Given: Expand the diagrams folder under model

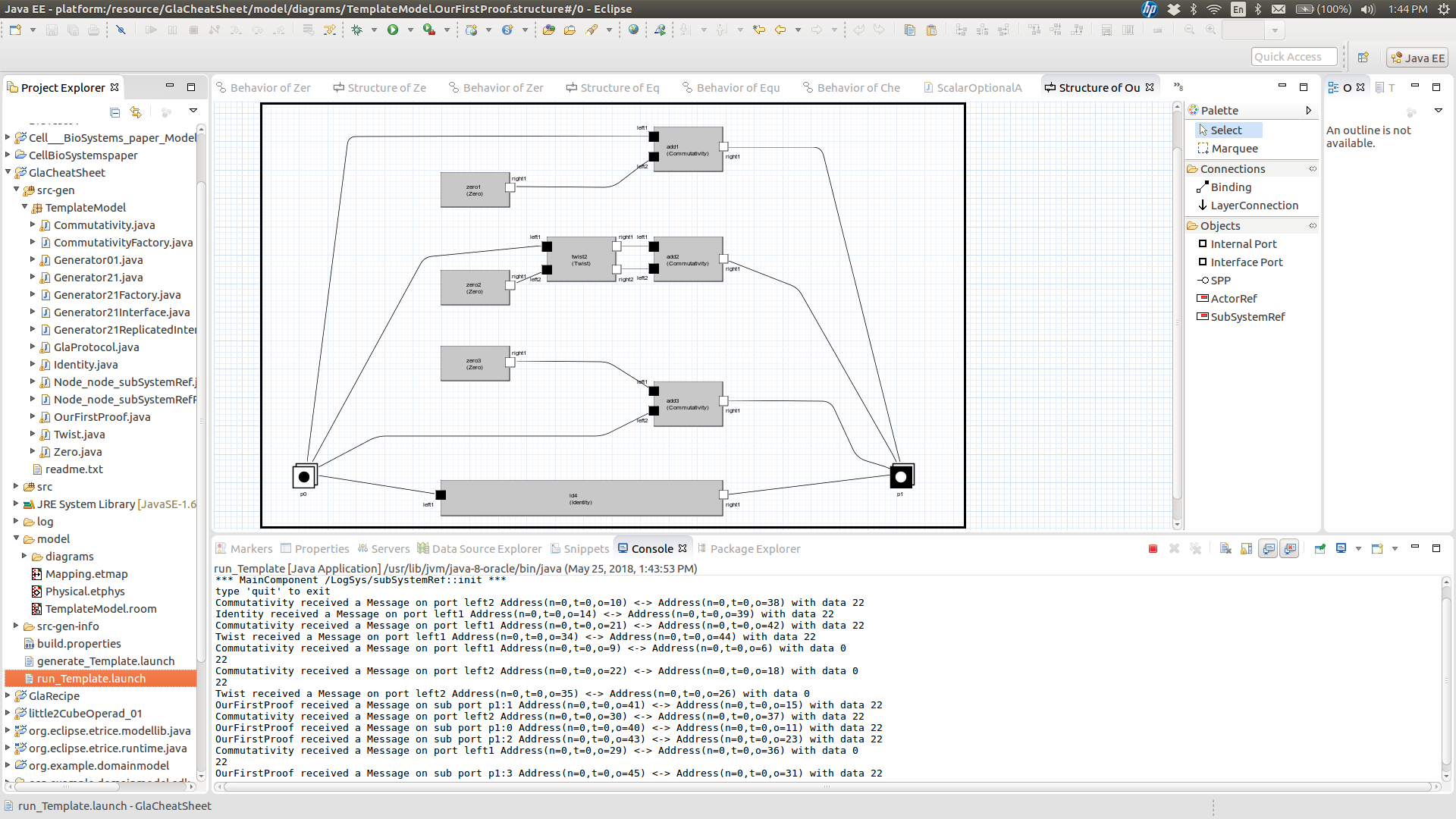Looking at the screenshot, I should click(25, 557).
